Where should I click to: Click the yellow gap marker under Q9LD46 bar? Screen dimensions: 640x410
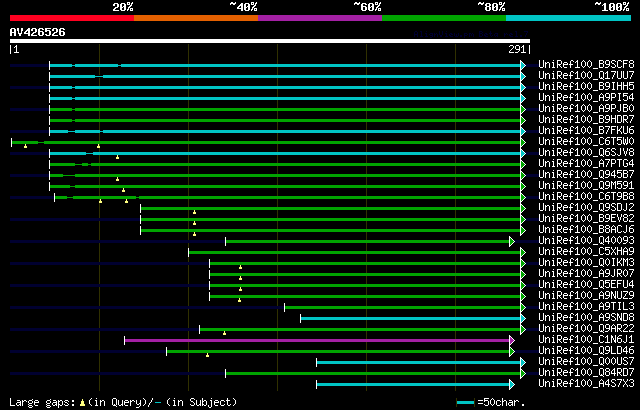[x=207, y=355]
